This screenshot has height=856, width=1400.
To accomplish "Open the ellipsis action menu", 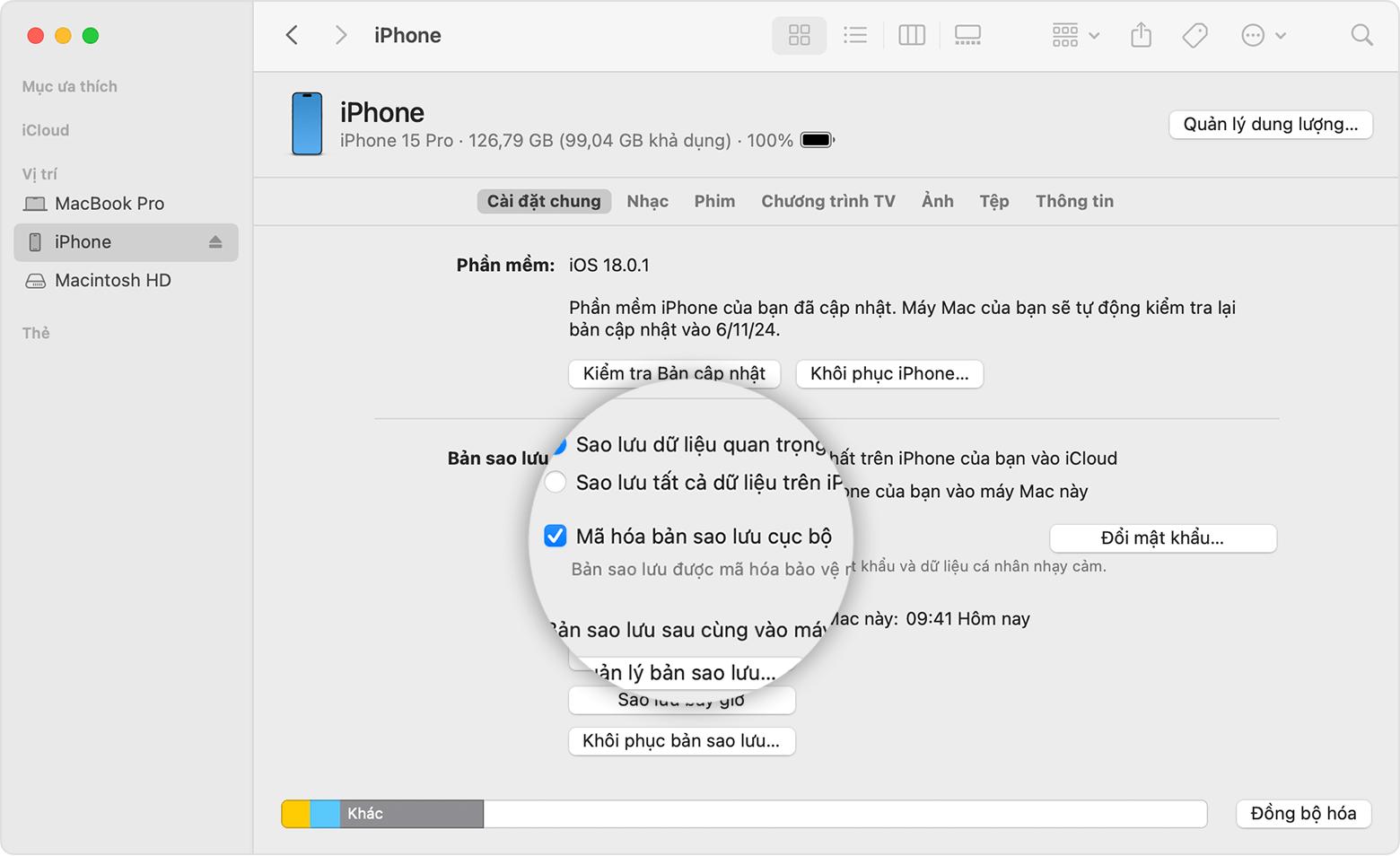I will pyautogui.click(x=1263, y=35).
